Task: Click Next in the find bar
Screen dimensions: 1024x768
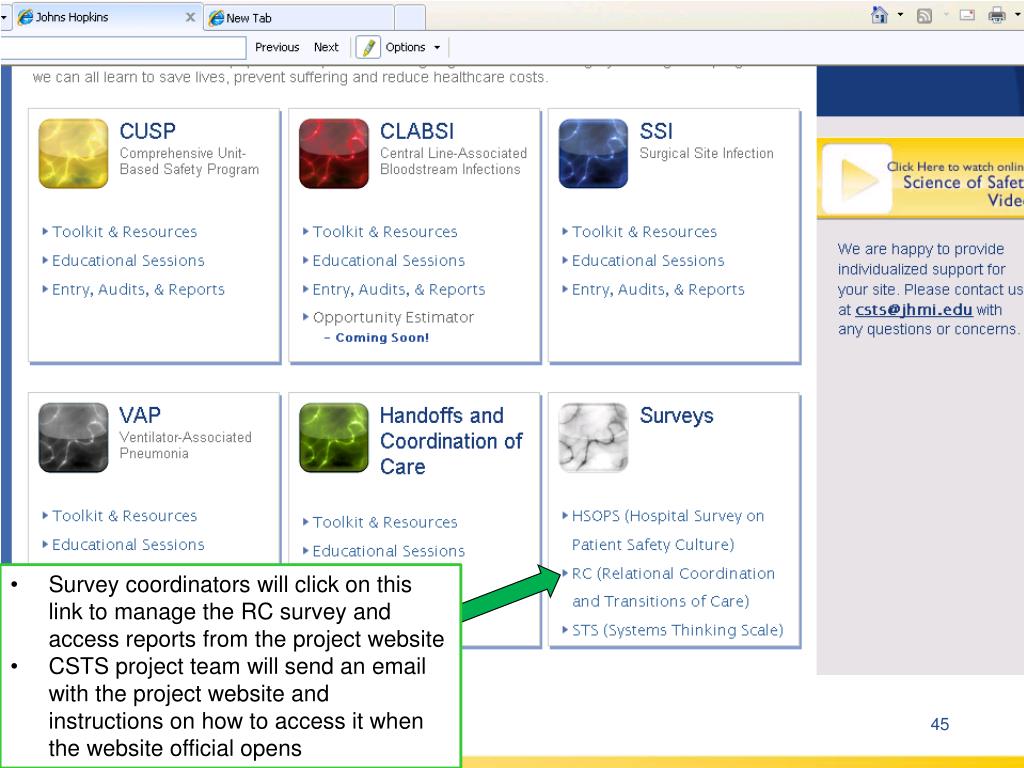Action: (x=326, y=47)
